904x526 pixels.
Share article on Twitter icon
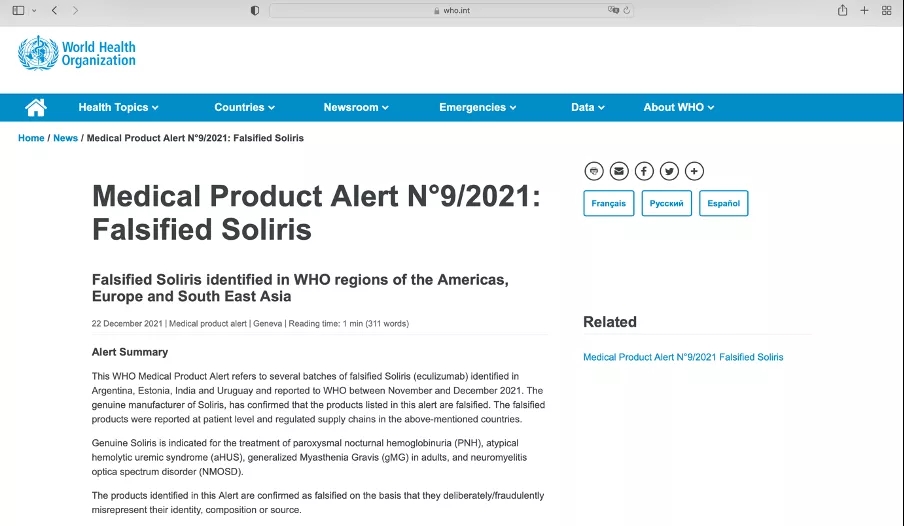pyautogui.click(x=669, y=171)
